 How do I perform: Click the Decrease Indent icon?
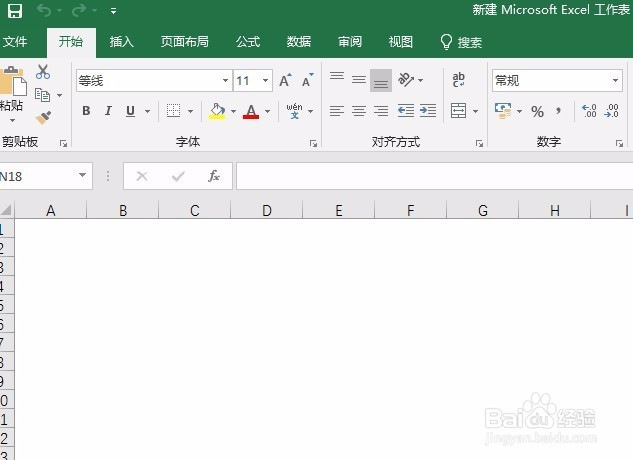tap(406, 111)
